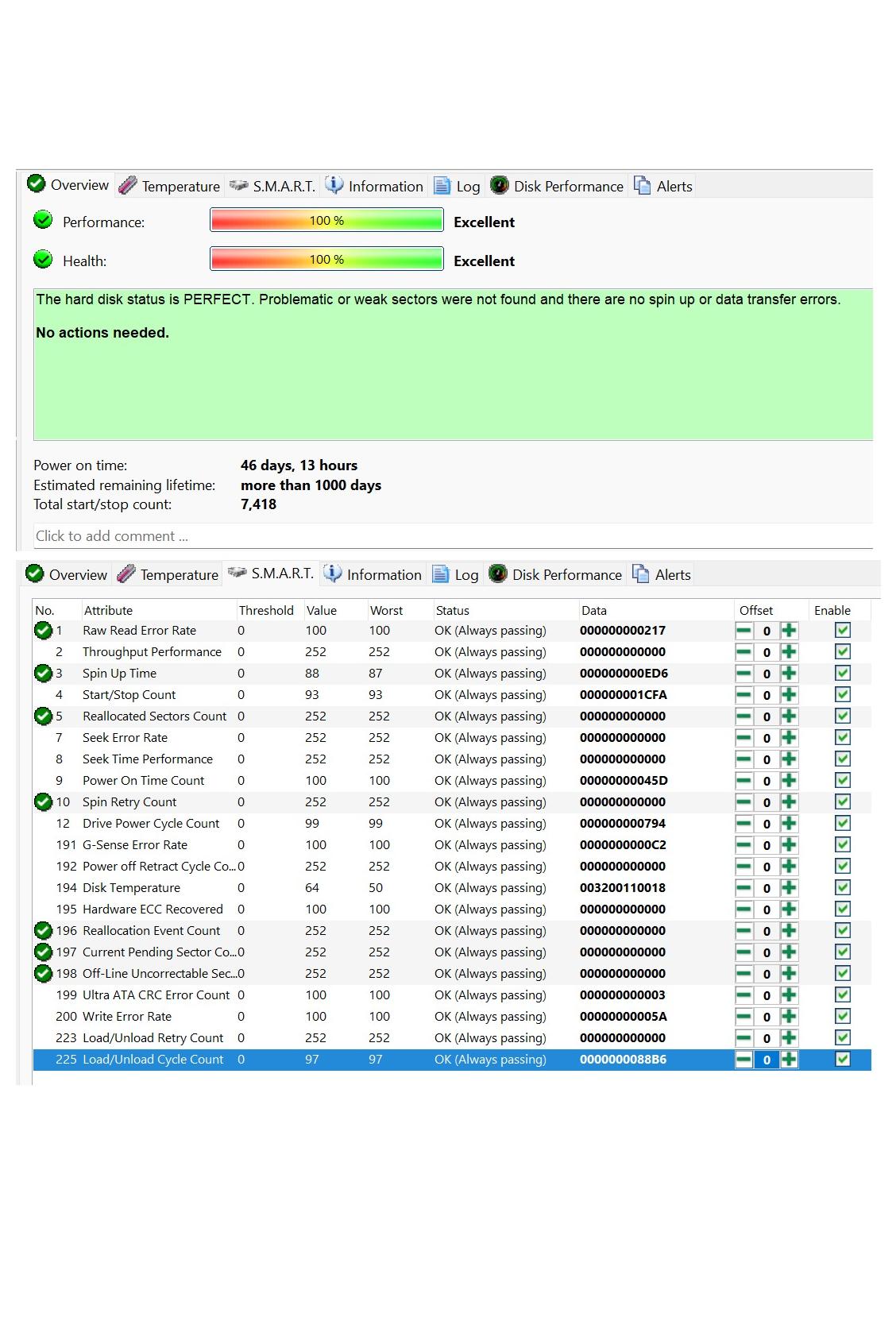Click green check icon beside Reallocated Sectors Count
The width and height of the screenshot is (896, 1344).
pyautogui.click(x=44, y=716)
